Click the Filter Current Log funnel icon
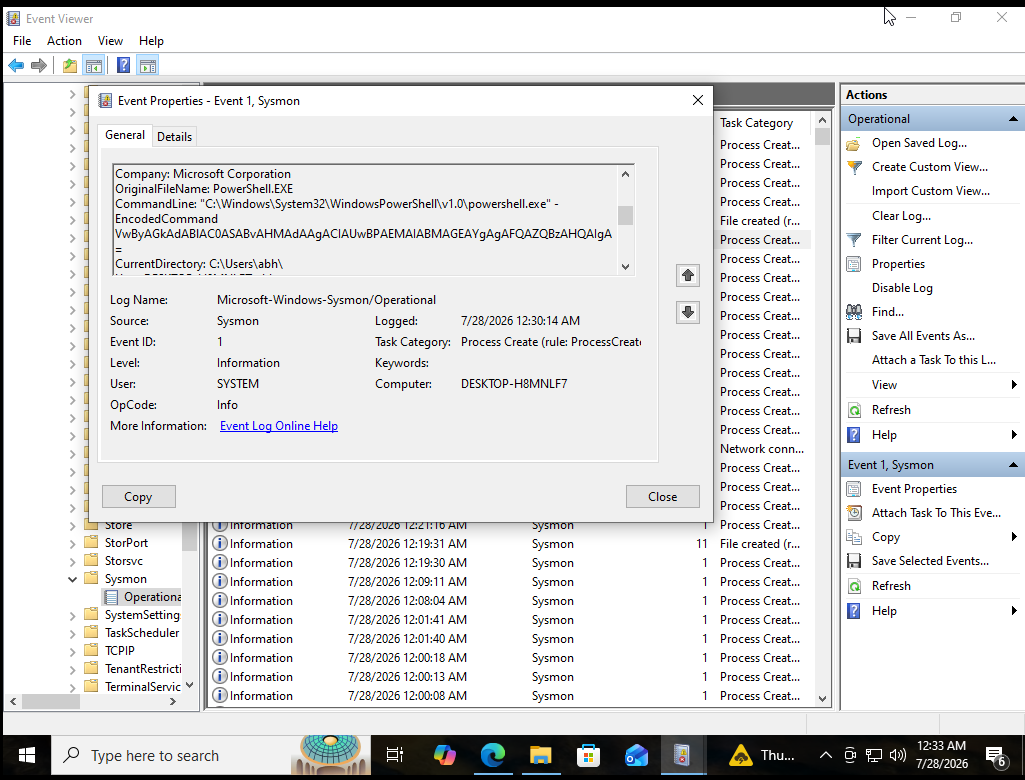The image size is (1025, 780). 854,240
